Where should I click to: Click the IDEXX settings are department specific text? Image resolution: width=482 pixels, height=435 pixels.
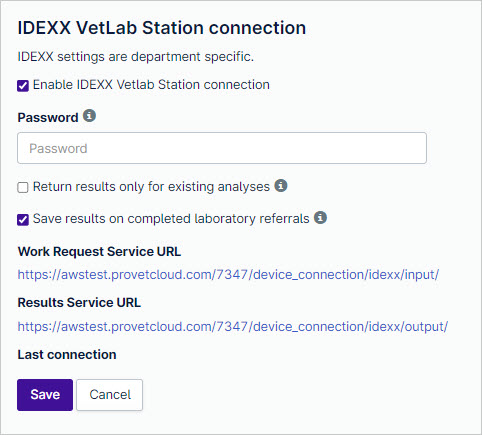point(136,57)
